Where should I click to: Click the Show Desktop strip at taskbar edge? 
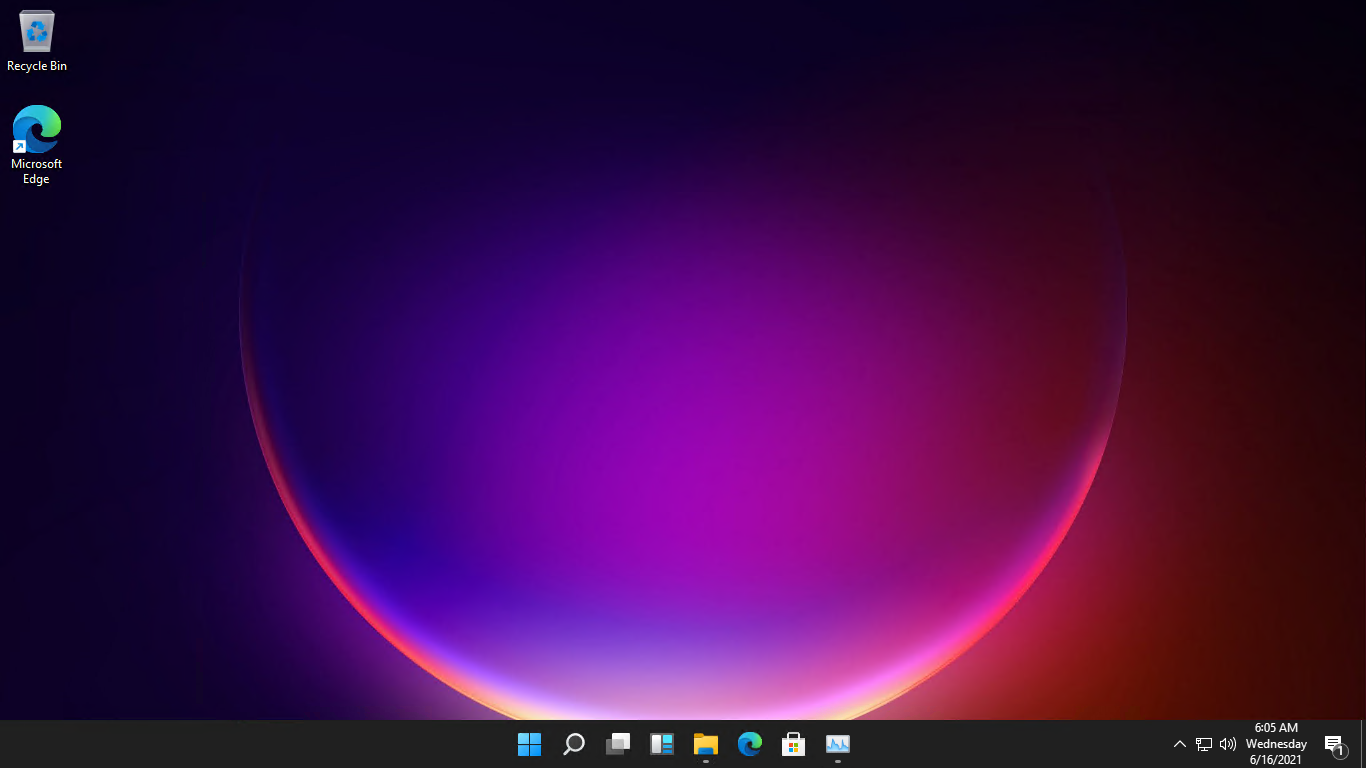pos(1363,744)
